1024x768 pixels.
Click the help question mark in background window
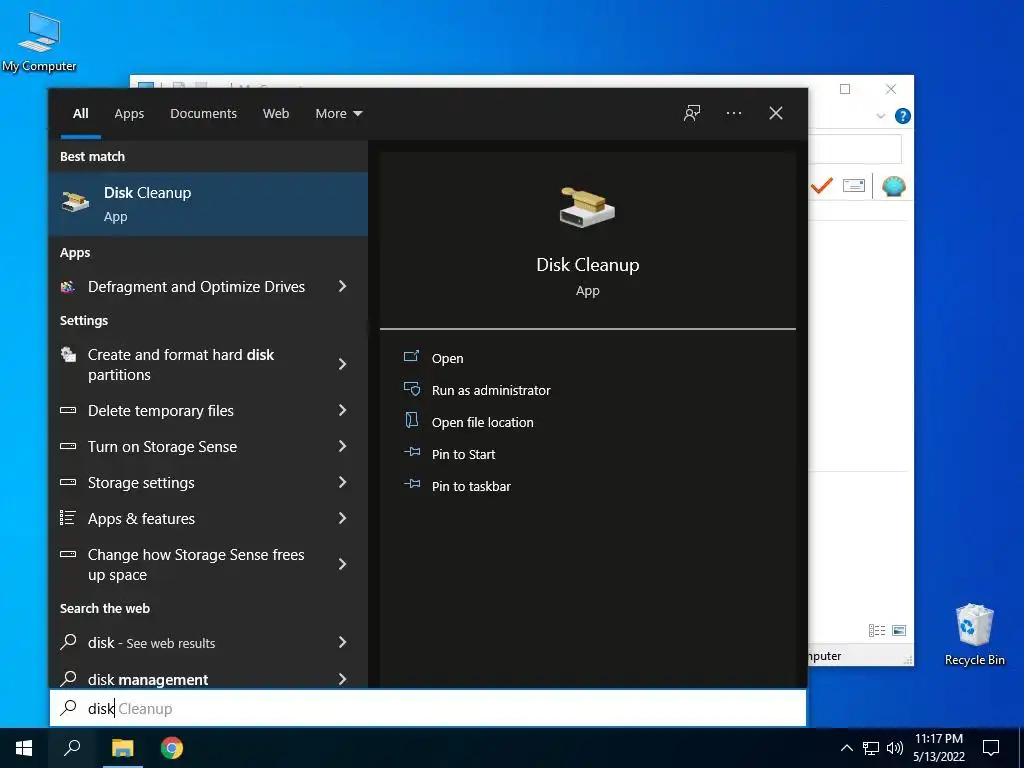click(903, 116)
